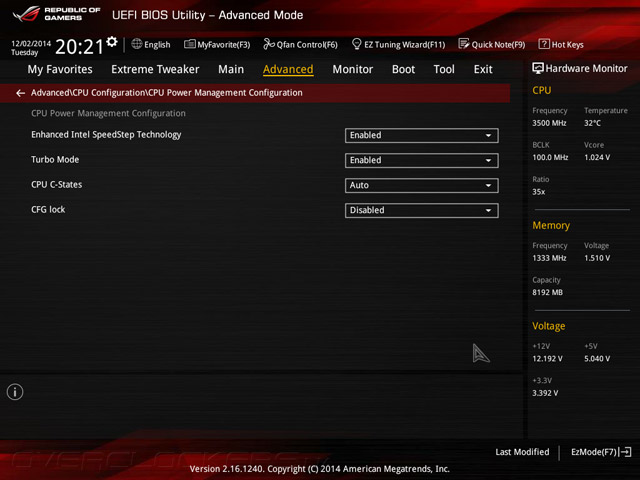Switch to Boot tab
This screenshot has height=480, width=640.
(403, 69)
